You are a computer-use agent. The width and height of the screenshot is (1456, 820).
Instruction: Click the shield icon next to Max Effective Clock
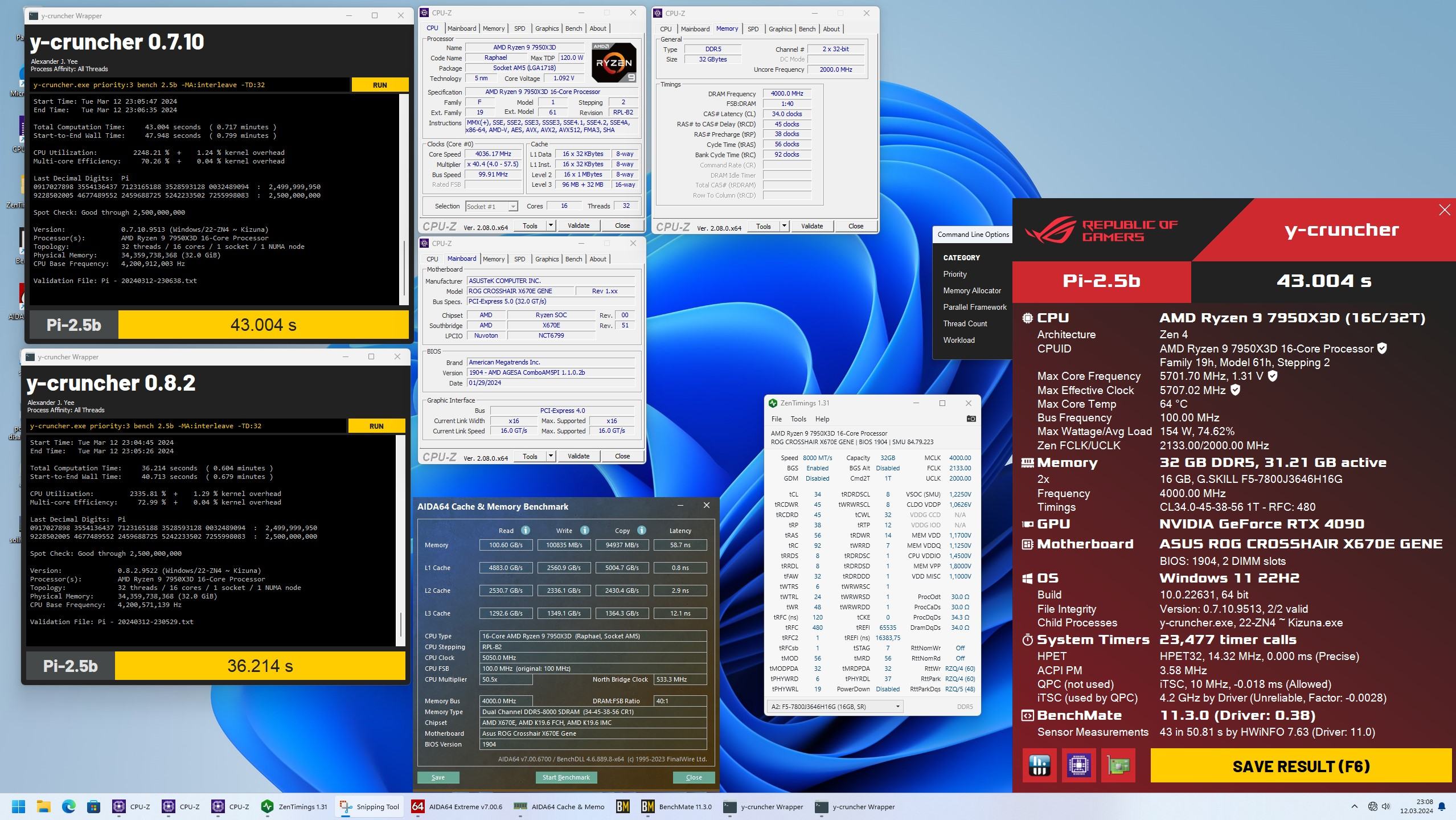1235,390
